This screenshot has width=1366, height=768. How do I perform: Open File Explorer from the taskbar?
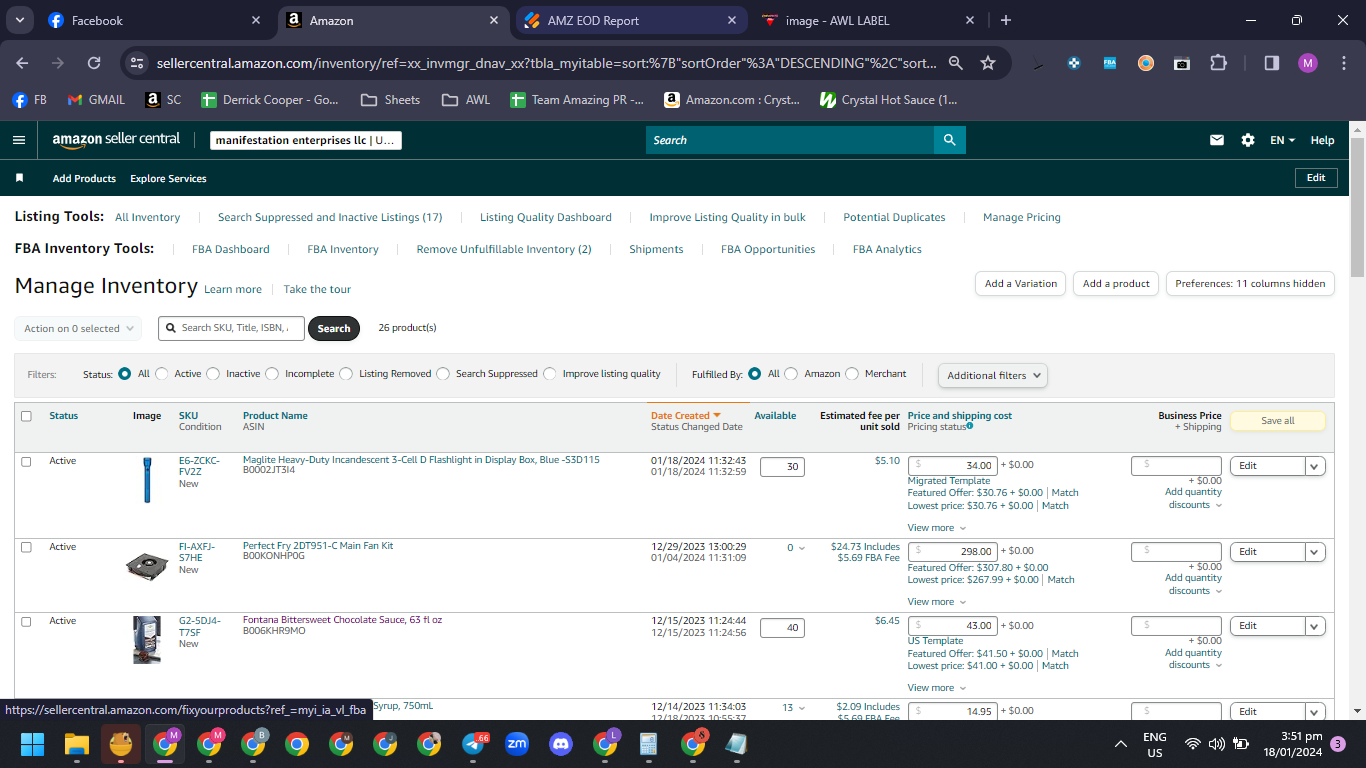coord(77,744)
